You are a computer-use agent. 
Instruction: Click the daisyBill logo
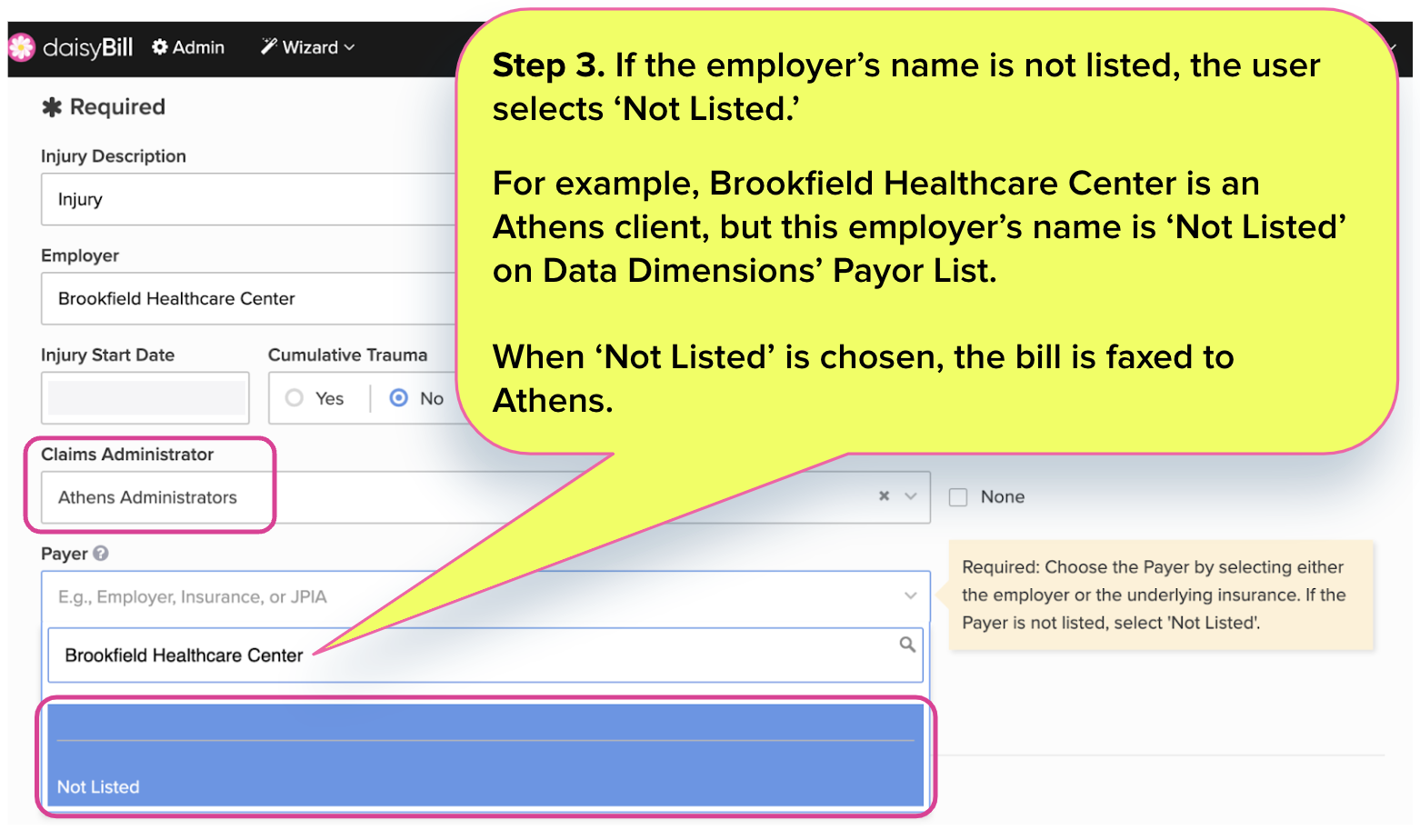(x=71, y=47)
